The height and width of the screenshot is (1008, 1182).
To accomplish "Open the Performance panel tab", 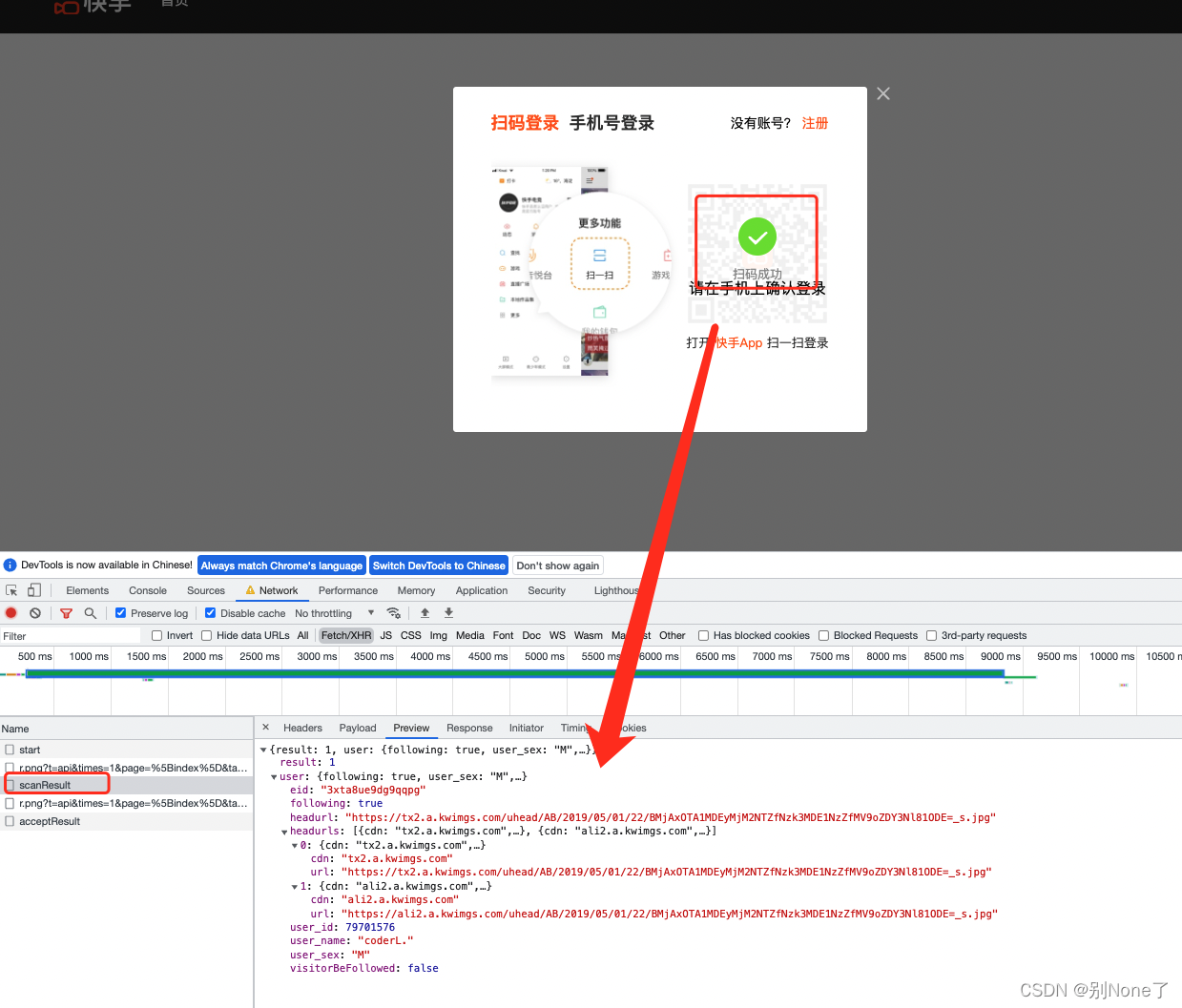I will (x=348, y=590).
